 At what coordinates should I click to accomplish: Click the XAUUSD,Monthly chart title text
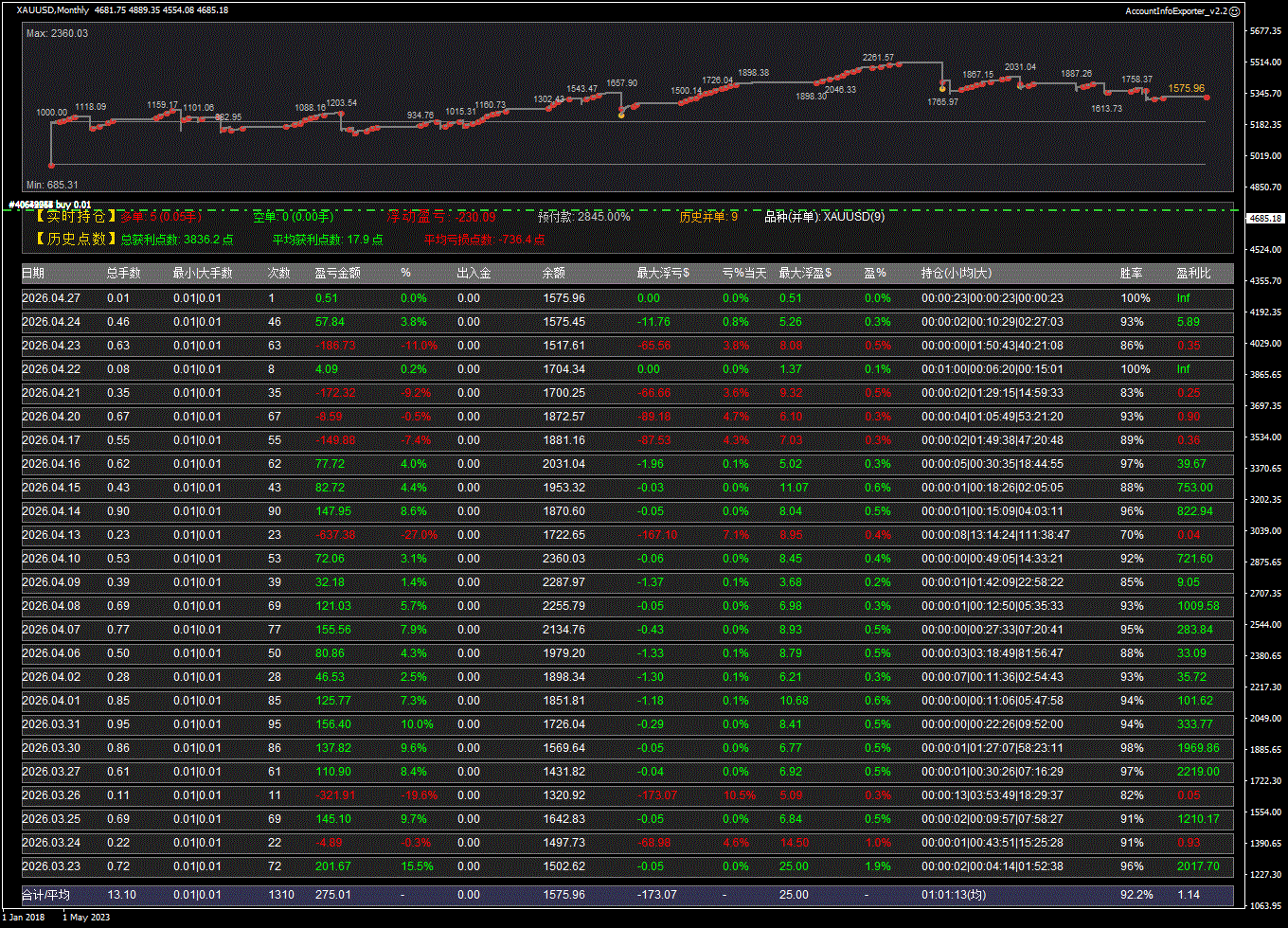pos(53,10)
